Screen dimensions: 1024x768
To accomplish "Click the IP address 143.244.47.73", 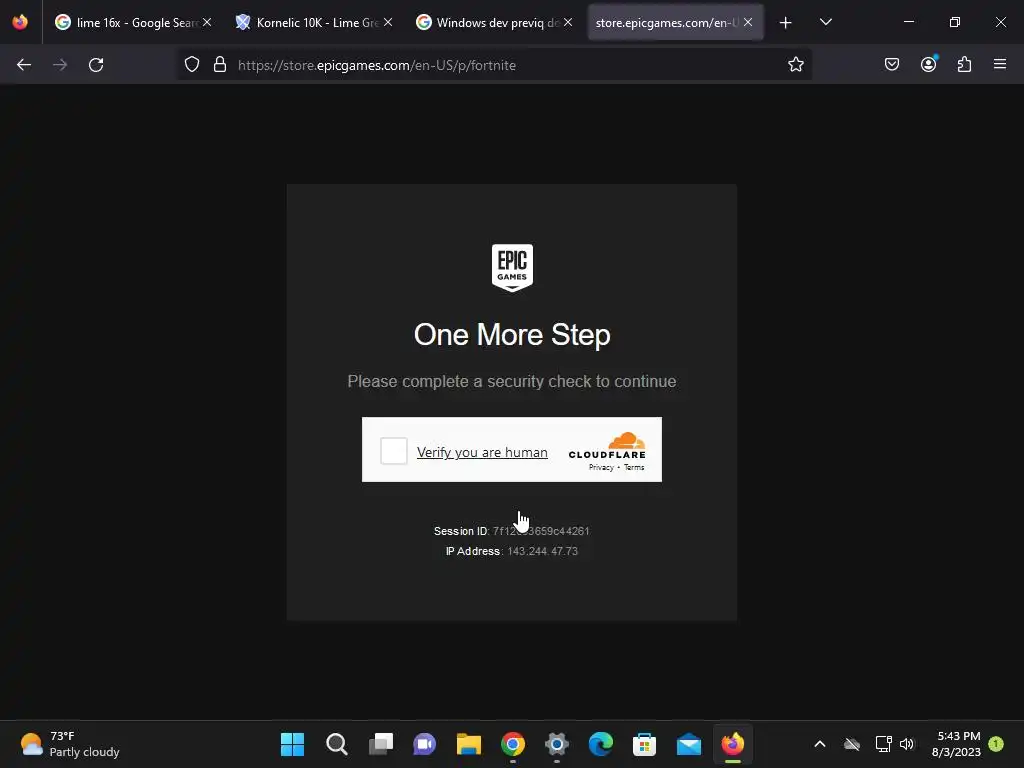I will coord(543,551).
